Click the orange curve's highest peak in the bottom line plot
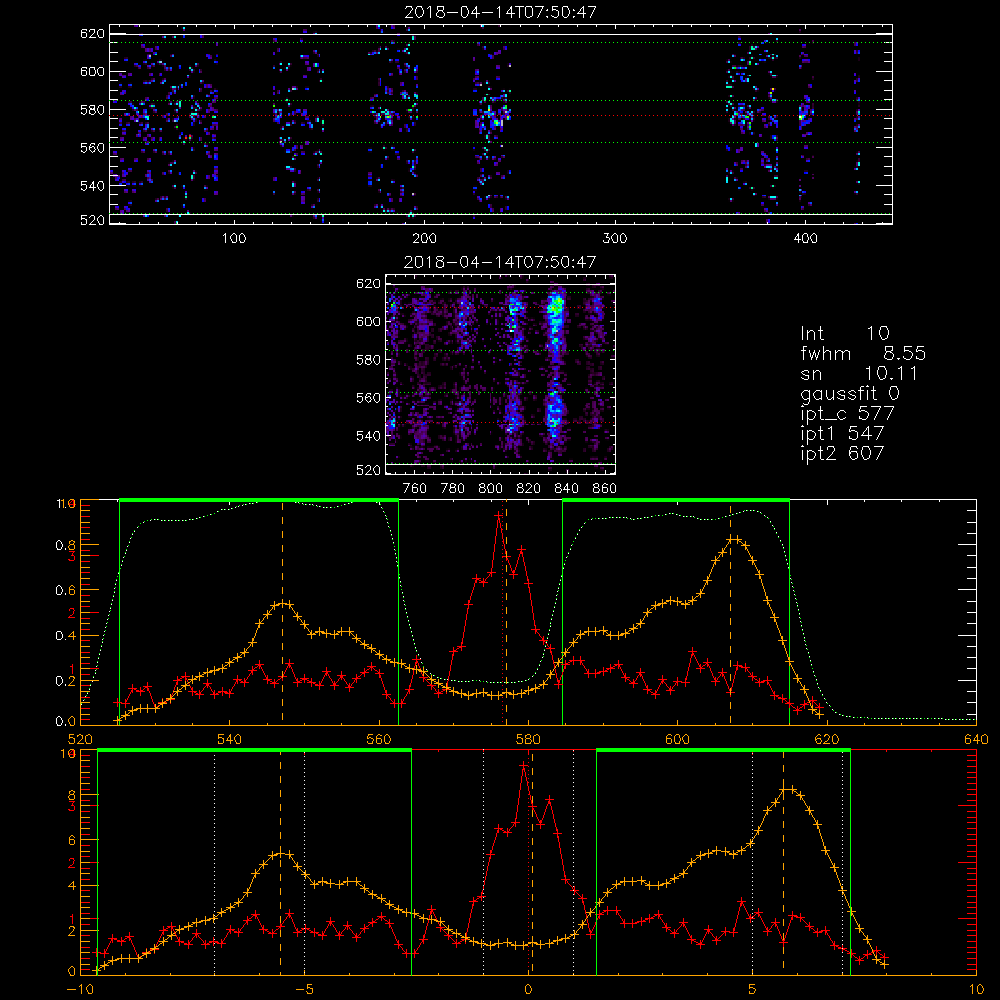Image resolution: width=1000 pixels, height=1000 pixels. pos(788,789)
